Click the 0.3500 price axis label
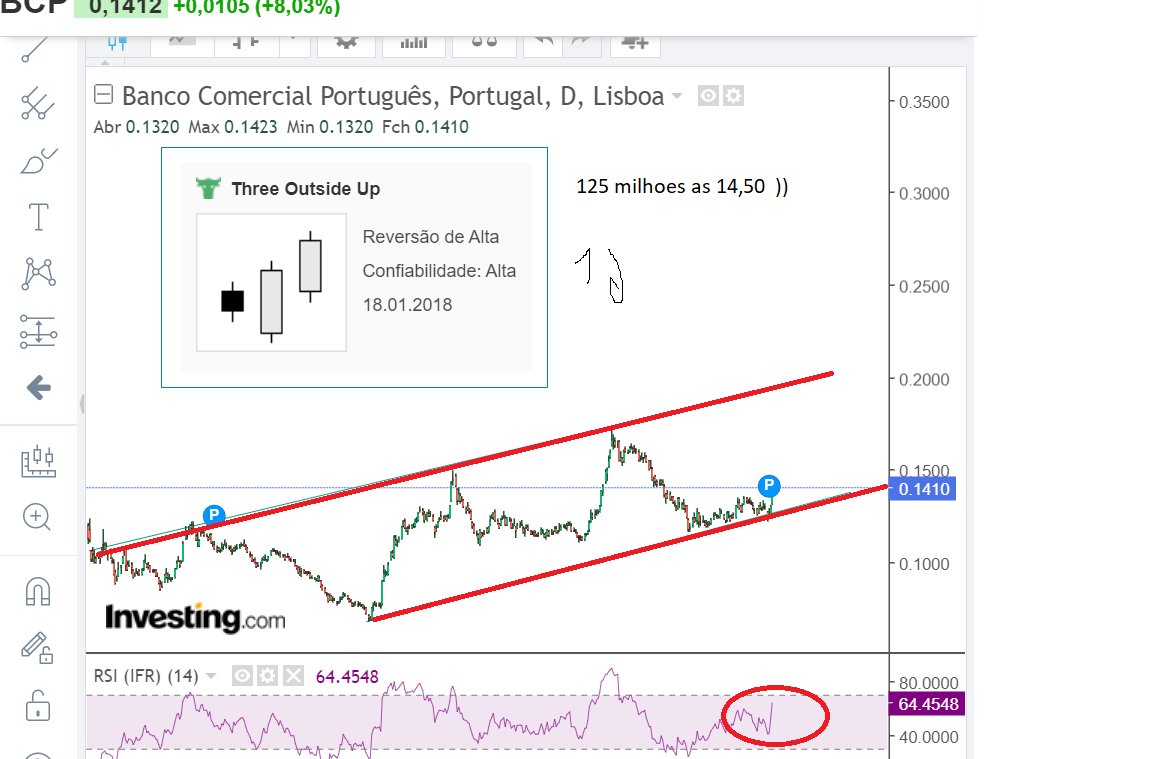1152x759 pixels. 924,102
